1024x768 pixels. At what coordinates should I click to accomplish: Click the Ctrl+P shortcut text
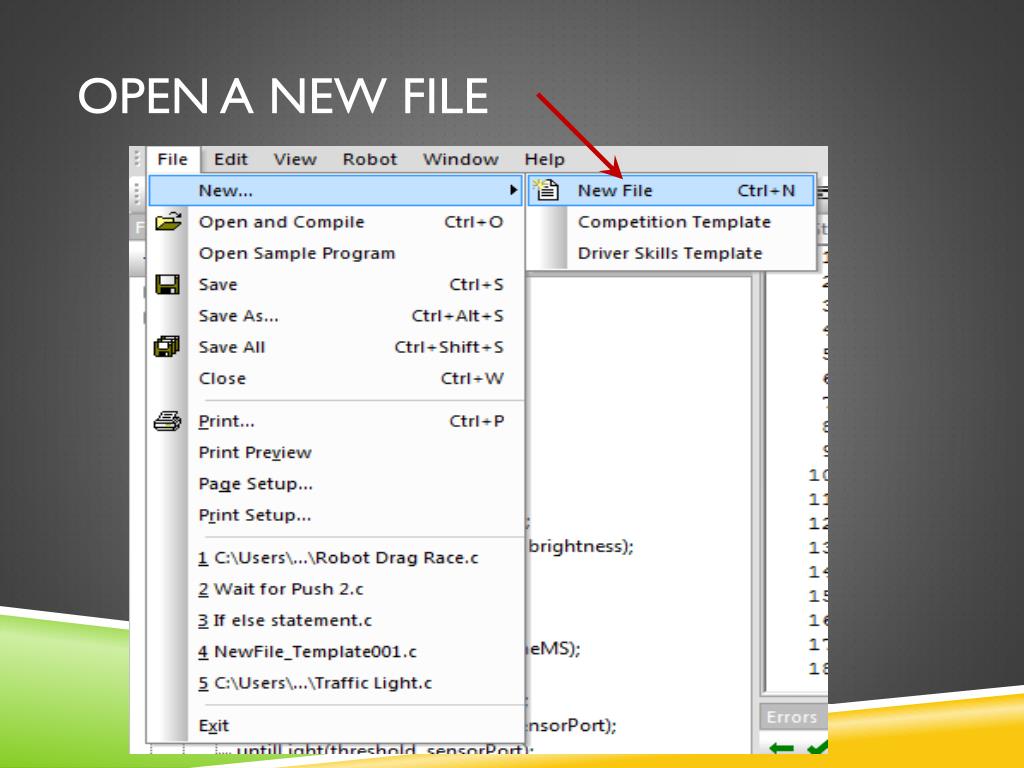[x=477, y=421]
